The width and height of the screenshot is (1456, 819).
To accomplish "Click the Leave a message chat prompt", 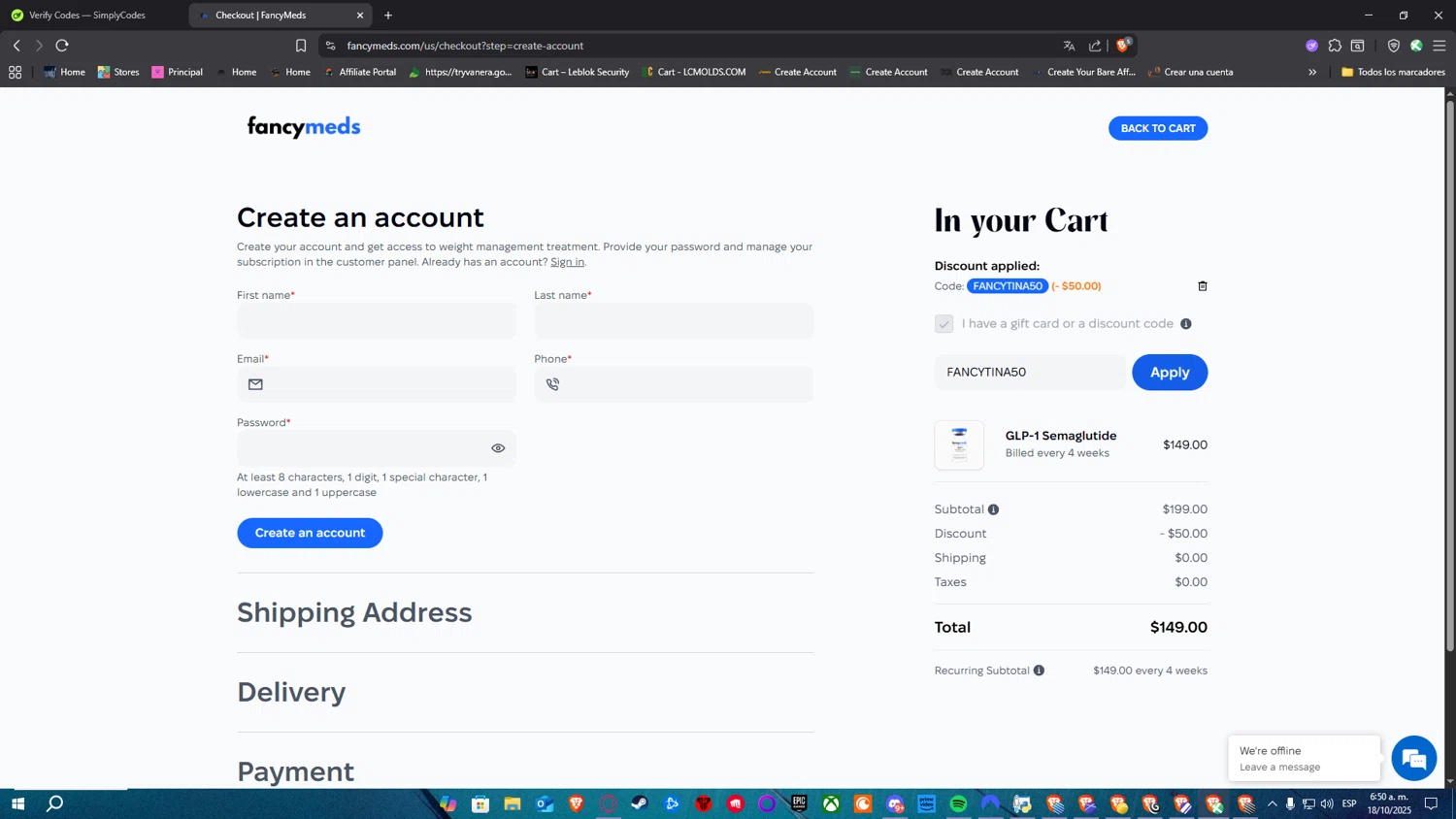I will (1304, 759).
